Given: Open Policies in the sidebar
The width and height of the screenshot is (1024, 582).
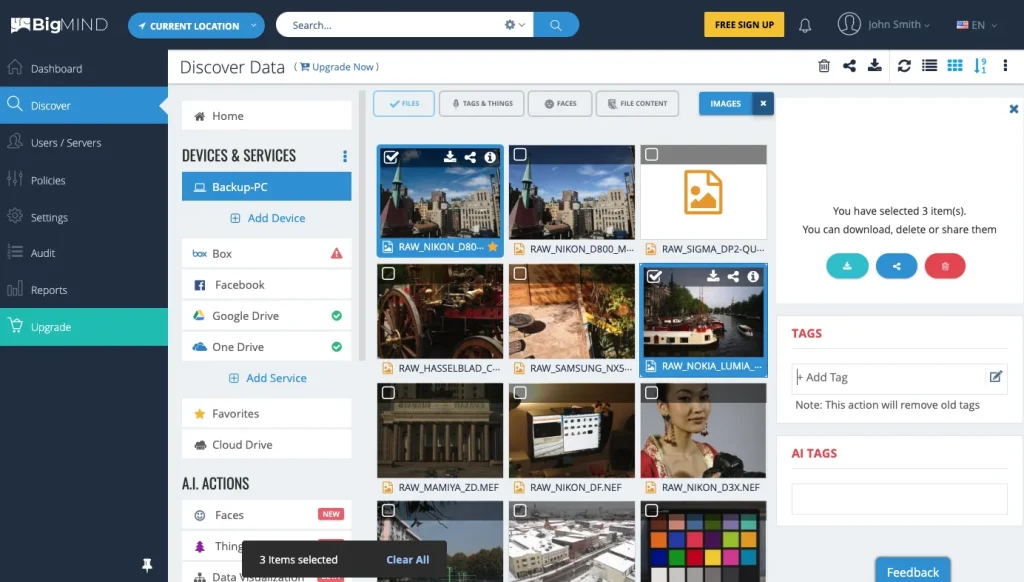Looking at the screenshot, I should [84, 180].
